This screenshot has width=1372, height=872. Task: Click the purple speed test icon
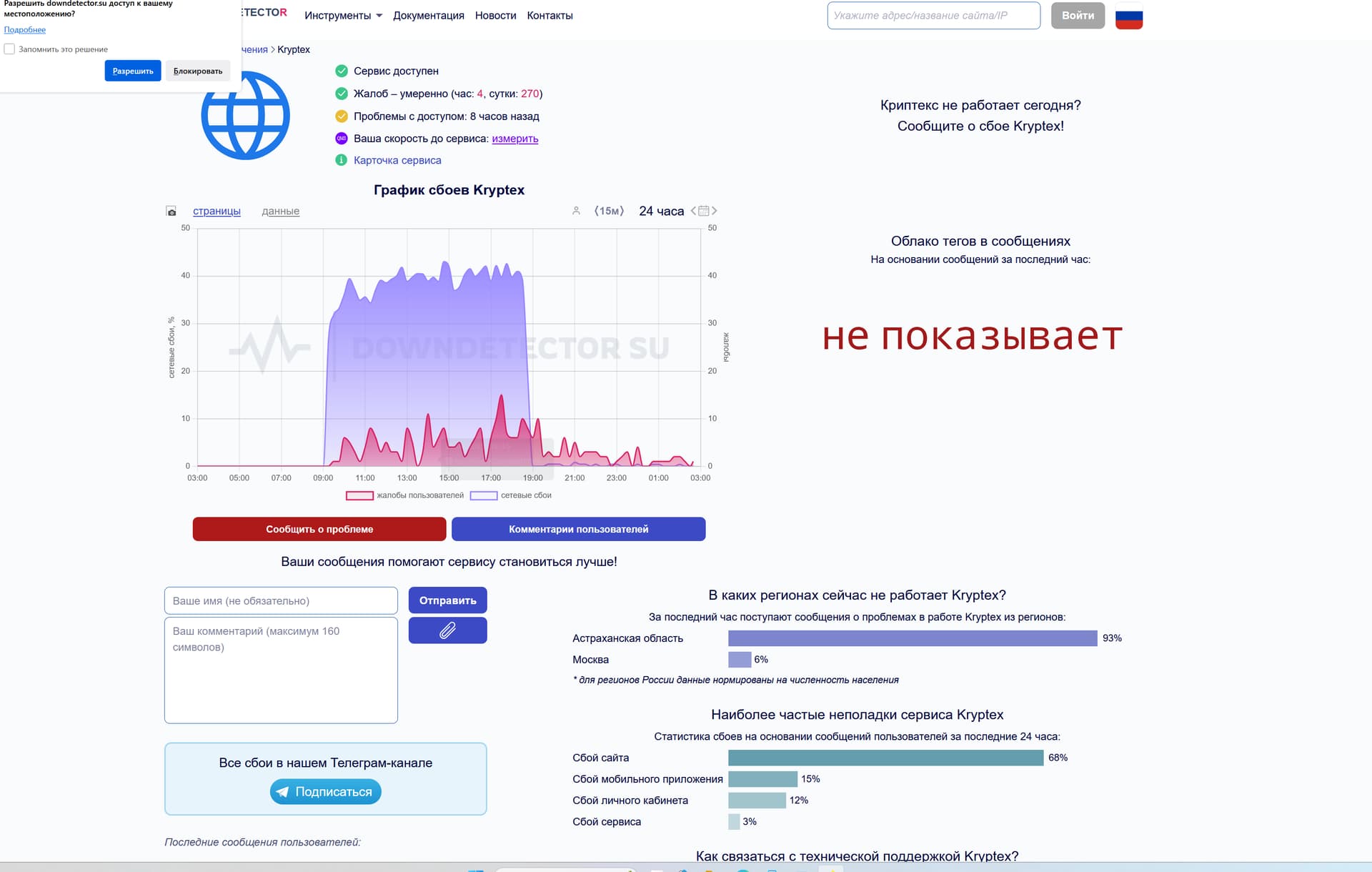(x=342, y=139)
